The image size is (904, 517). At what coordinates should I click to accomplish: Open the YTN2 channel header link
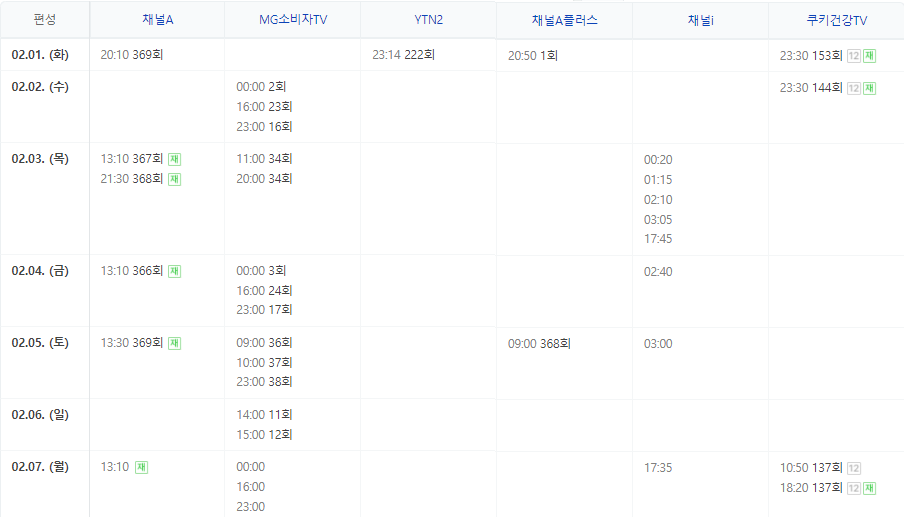point(428,20)
